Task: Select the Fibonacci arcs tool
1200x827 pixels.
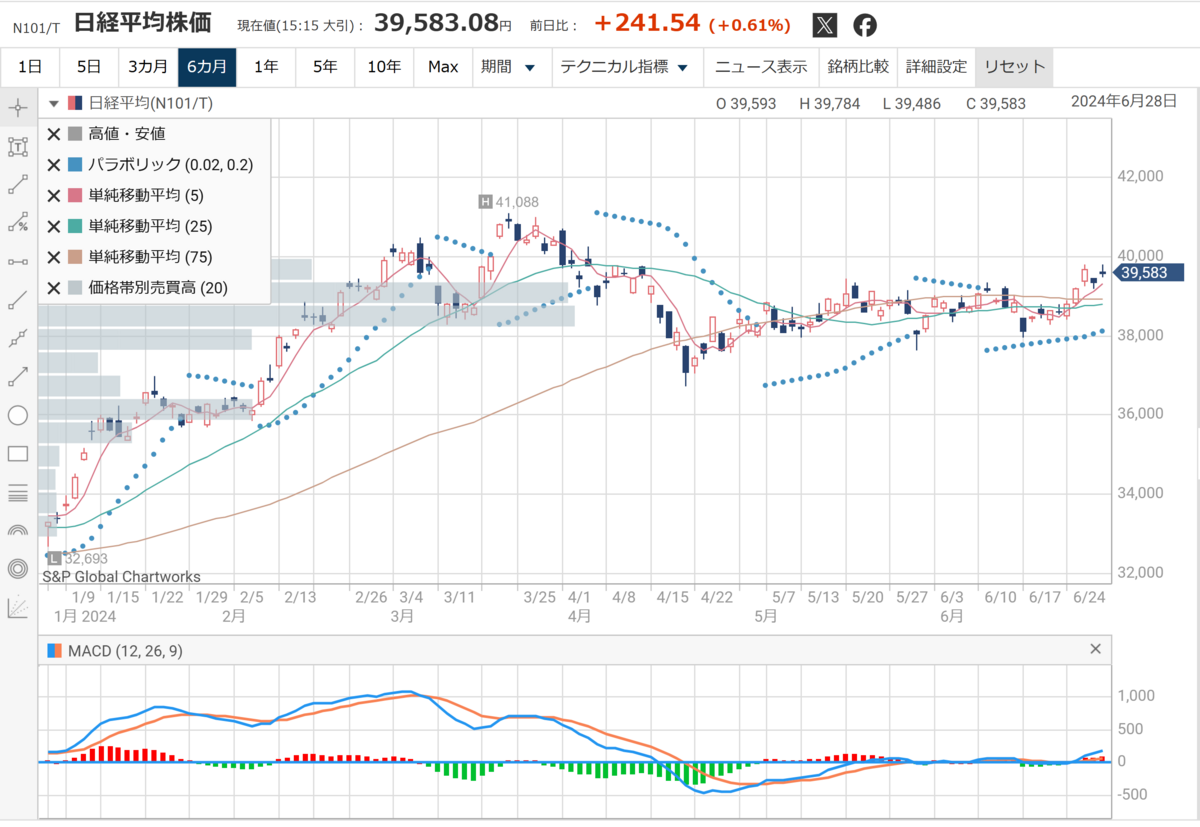Action: (17, 530)
